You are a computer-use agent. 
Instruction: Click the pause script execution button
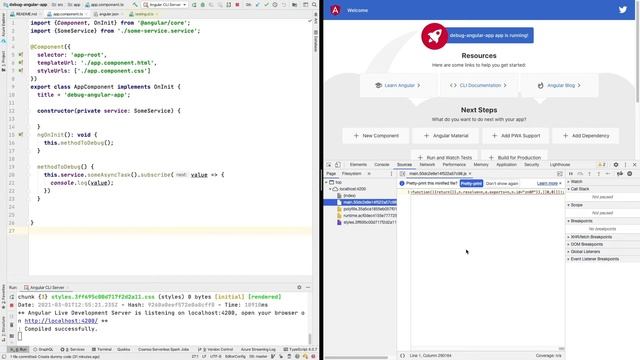pyautogui.click(x=571, y=173)
